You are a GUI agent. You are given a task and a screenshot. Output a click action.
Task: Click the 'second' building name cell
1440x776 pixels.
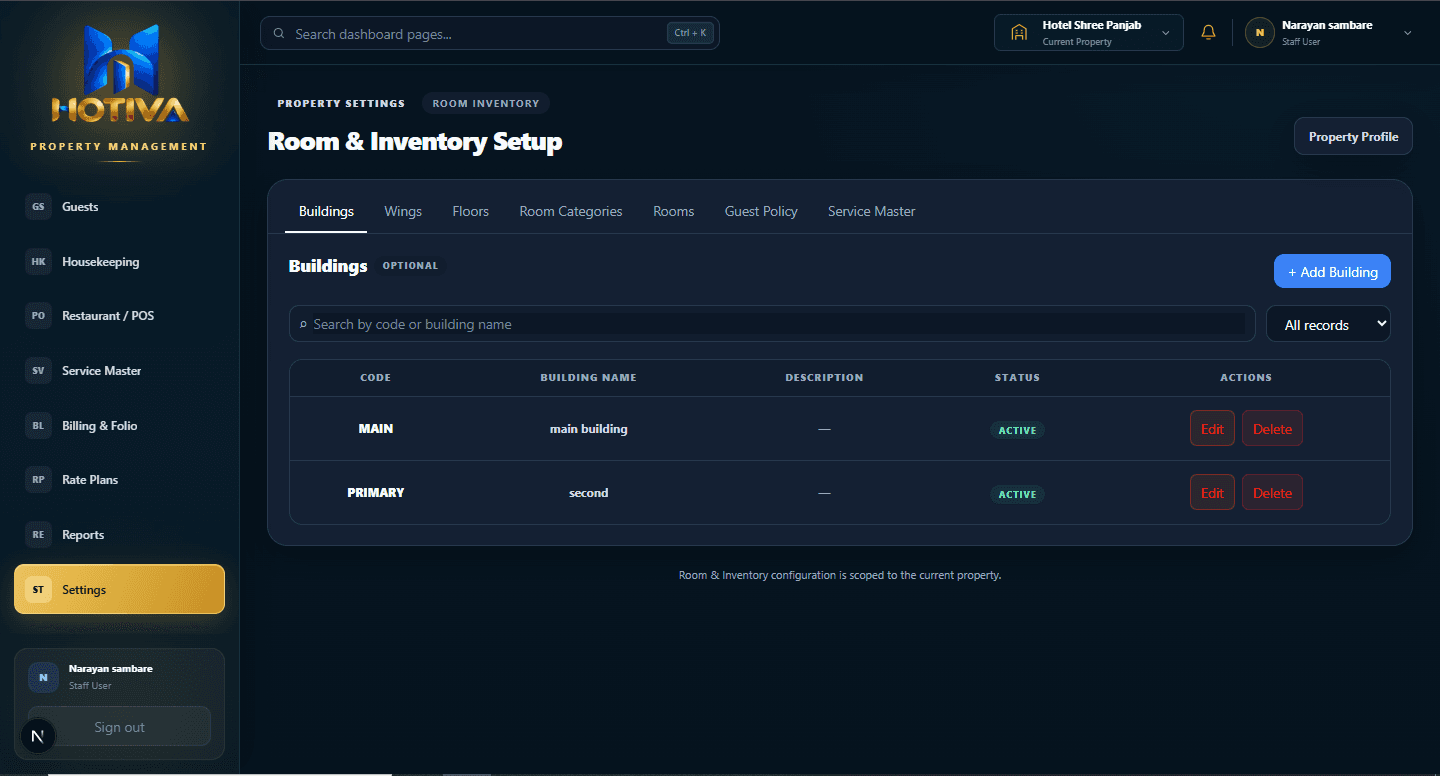(x=588, y=493)
